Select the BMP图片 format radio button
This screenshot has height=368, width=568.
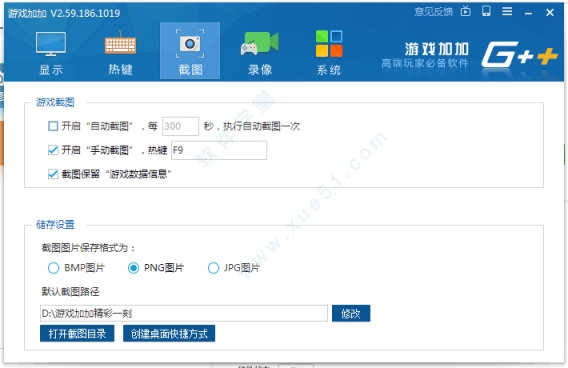pyautogui.click(x=53, y=268)
